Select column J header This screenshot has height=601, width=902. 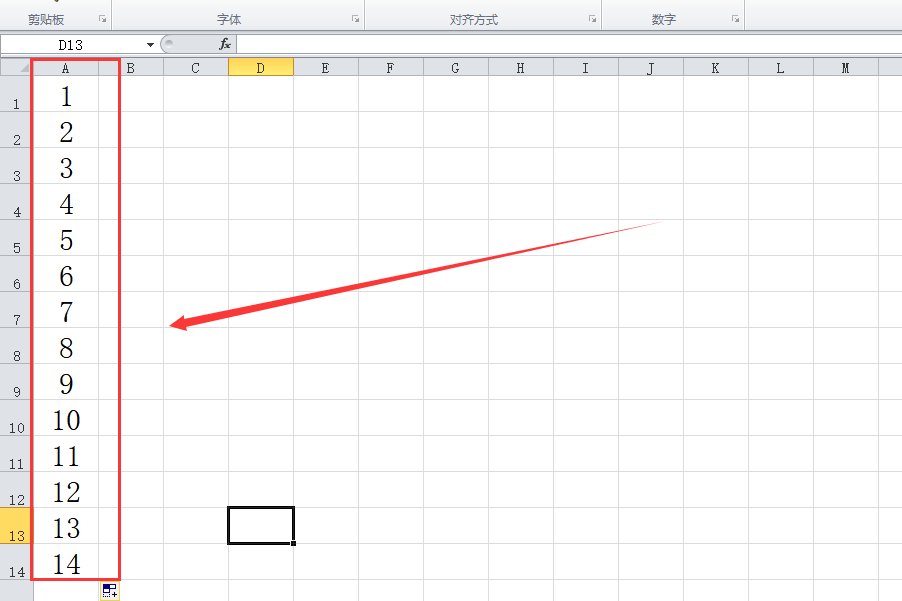click(x=650, y=68)
